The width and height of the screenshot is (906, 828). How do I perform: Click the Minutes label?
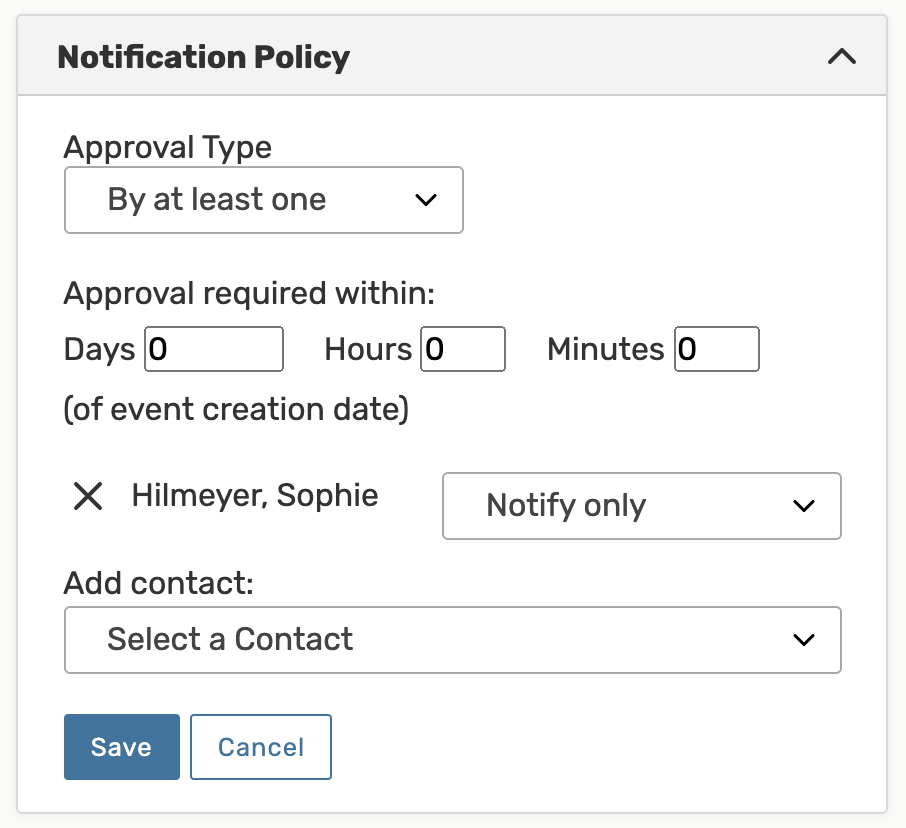click(x=605, y=350)
